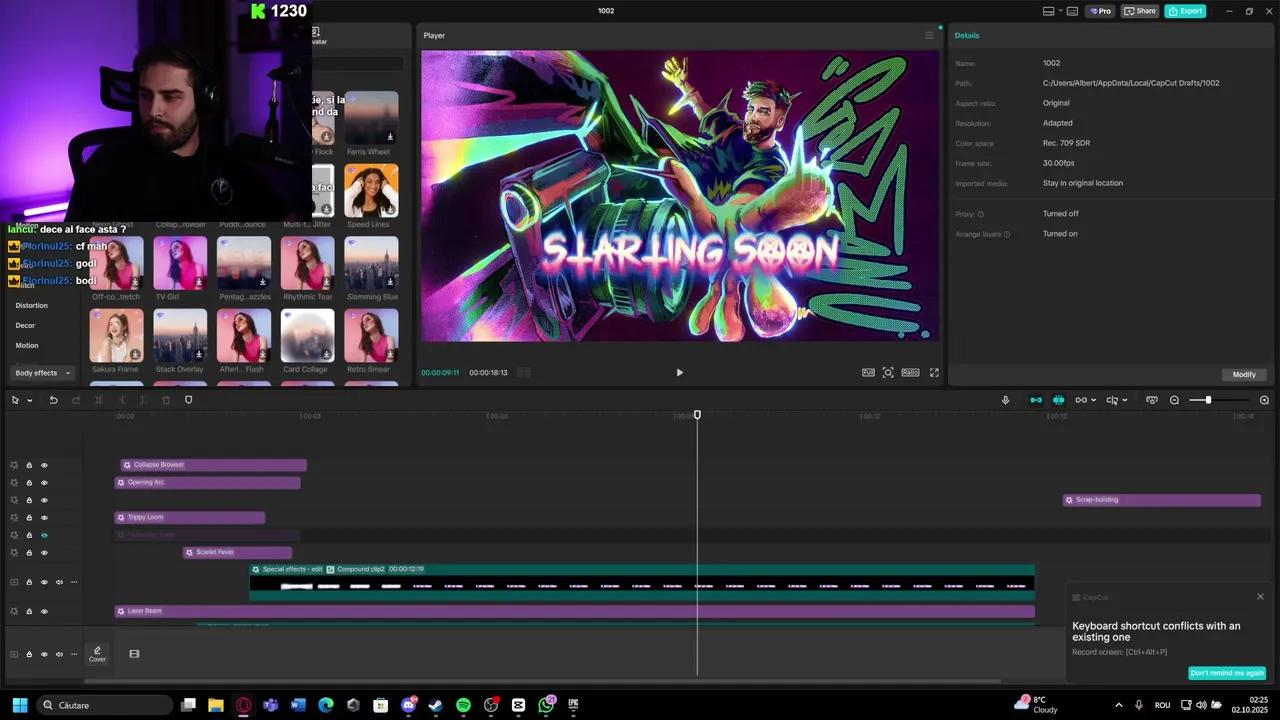1280x720 pixels.
Task: Click the zoom in timeline magnifier
Action: point(1264,400)
